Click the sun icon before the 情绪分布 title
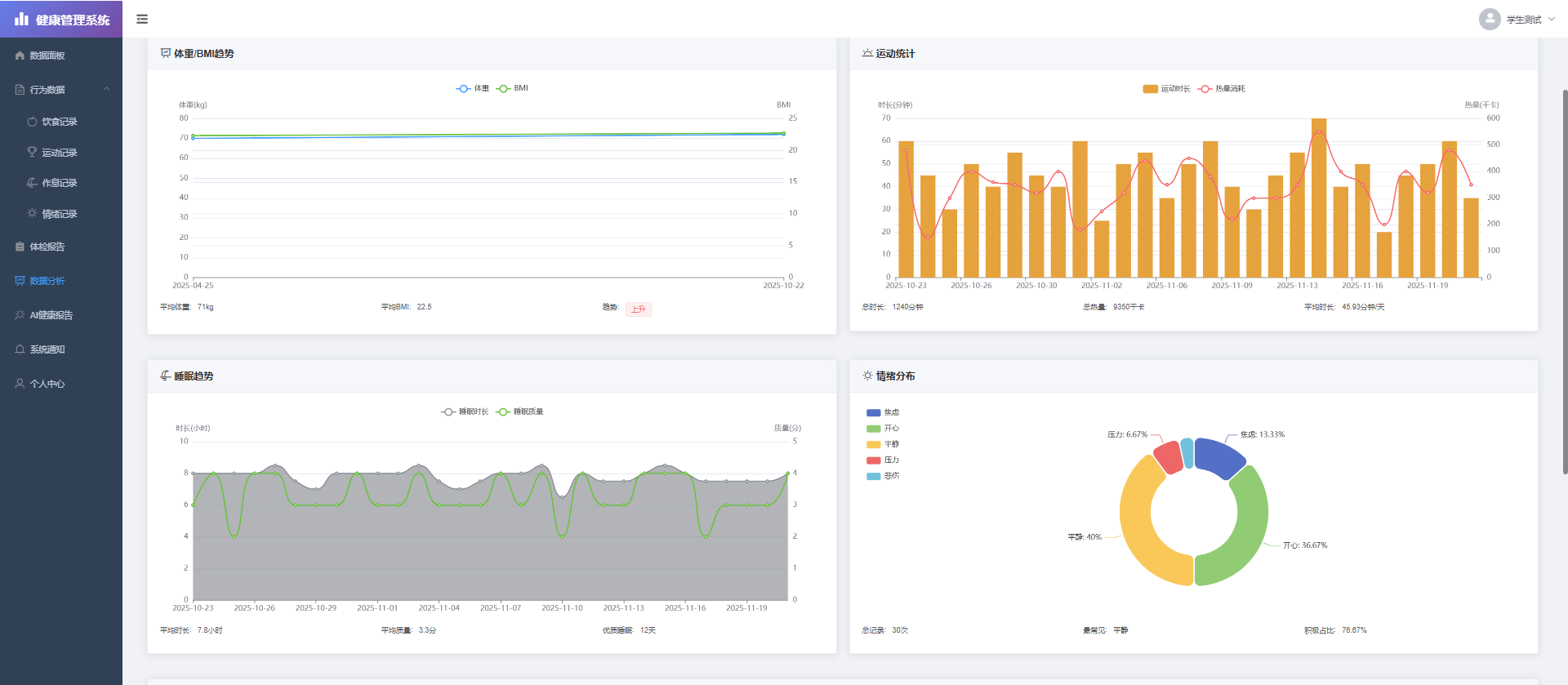This screenshot has width=1568, height=685. click(867, 376)
